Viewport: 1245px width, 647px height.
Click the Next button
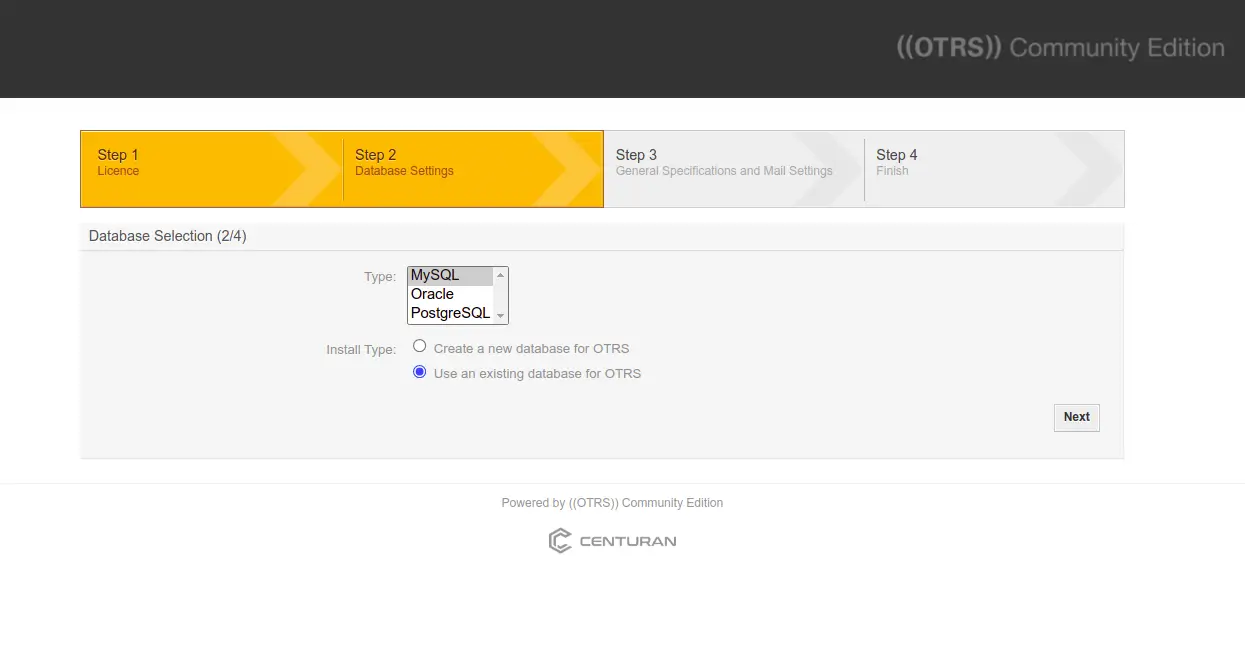tap(1077, 417)
